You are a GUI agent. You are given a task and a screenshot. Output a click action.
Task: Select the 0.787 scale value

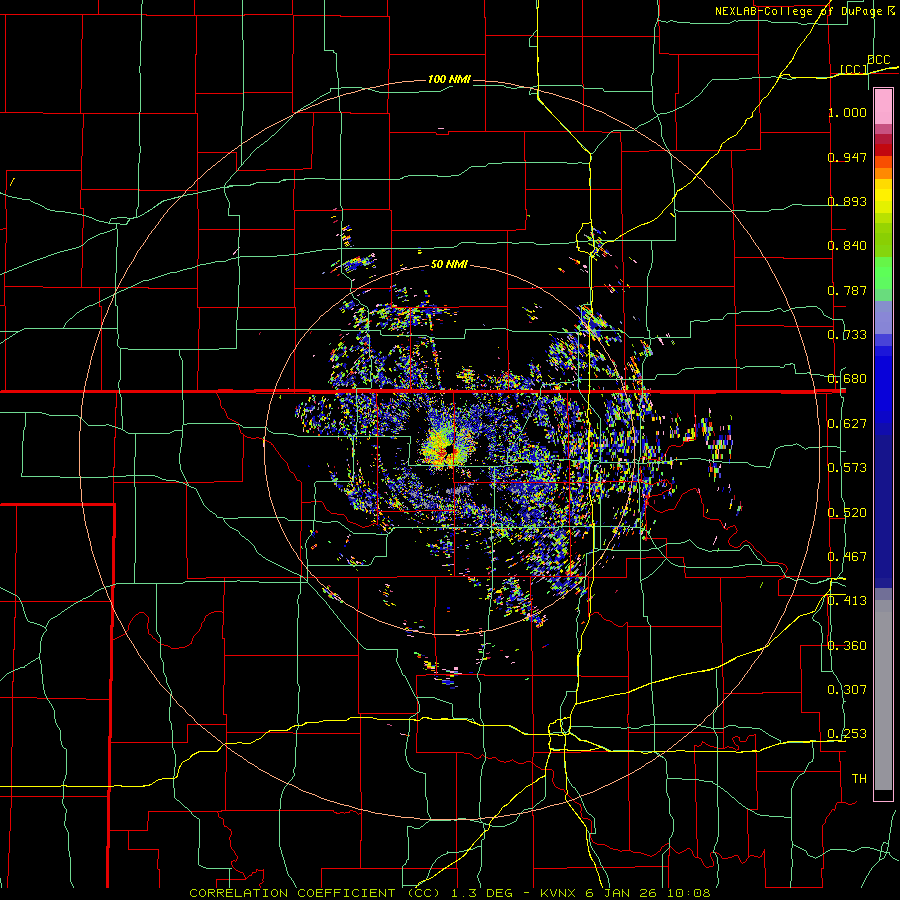(x=847, y=290)
